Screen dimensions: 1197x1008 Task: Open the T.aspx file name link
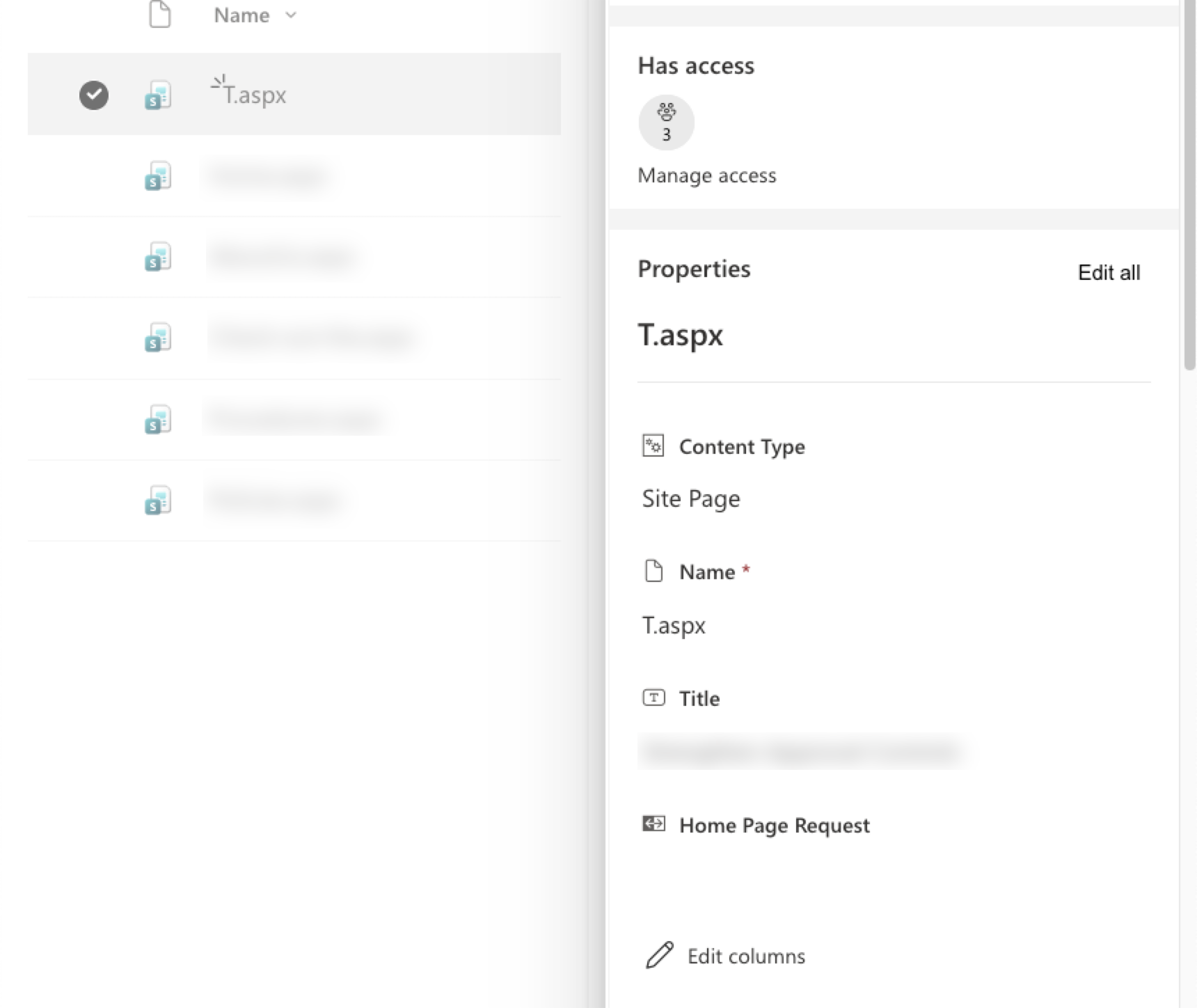click(x=255, y=95)
